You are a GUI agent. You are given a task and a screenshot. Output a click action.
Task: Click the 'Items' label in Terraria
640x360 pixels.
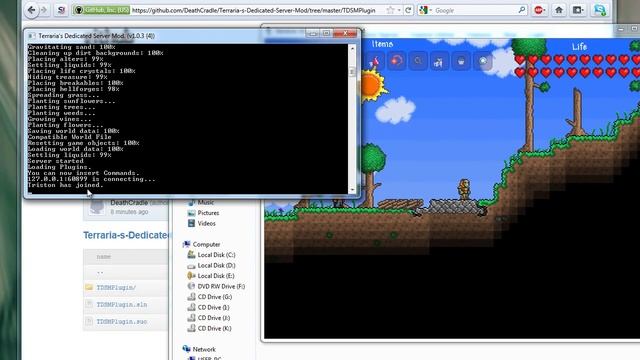click(382, 44)
